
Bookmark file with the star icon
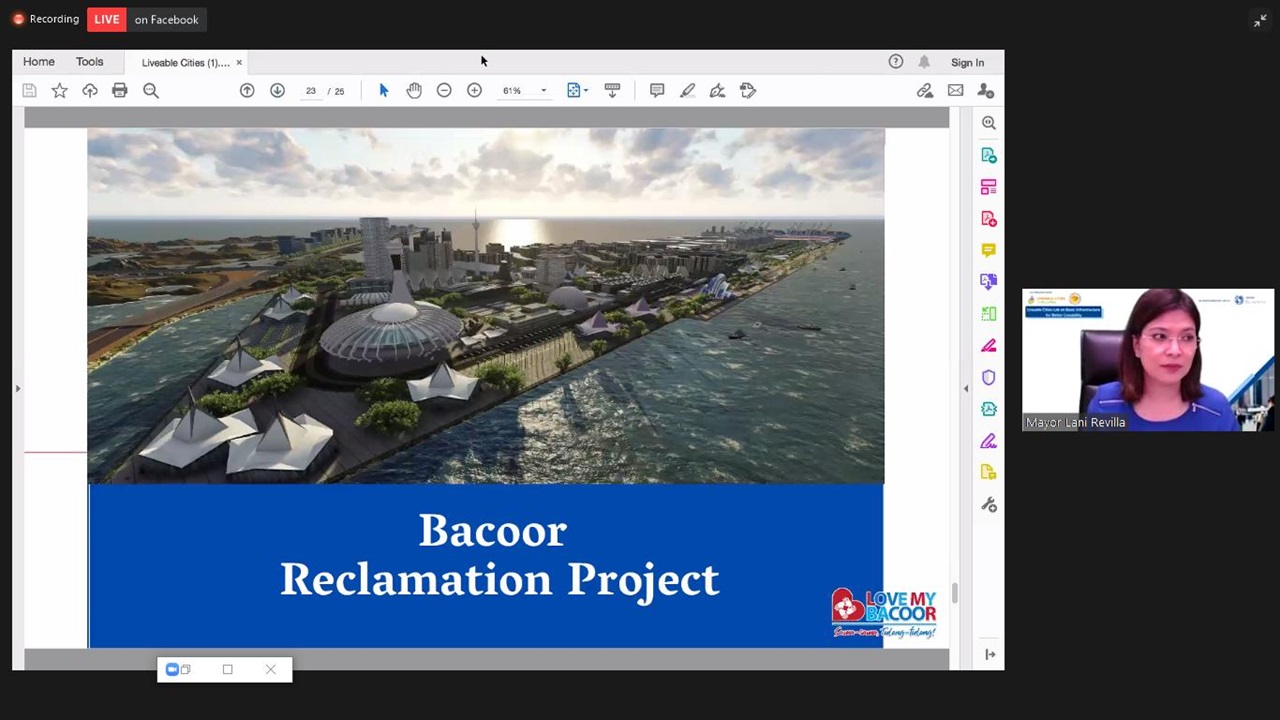pos(60,91)
